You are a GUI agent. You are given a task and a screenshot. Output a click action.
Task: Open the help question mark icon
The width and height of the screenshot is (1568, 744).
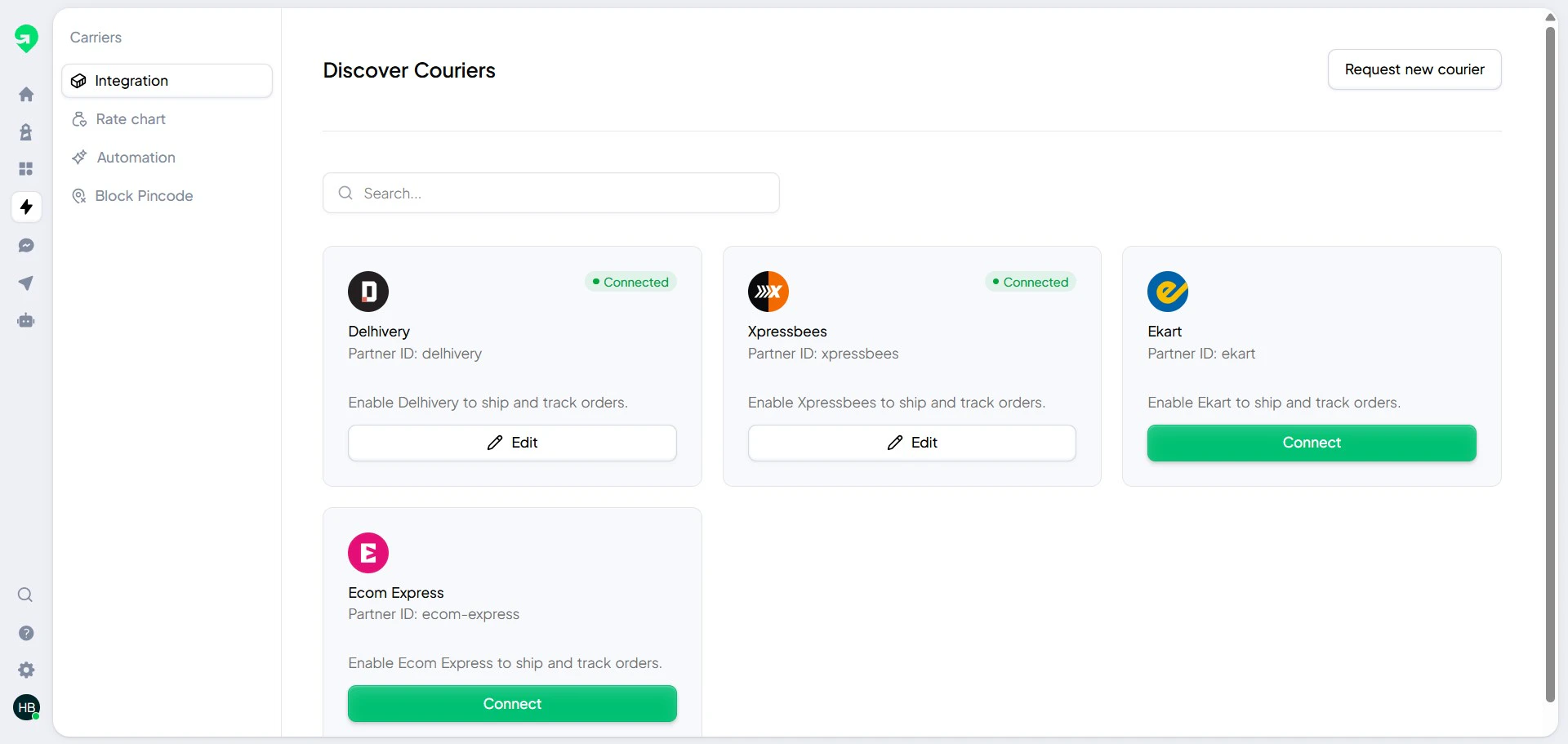click(x=26, y=633)
